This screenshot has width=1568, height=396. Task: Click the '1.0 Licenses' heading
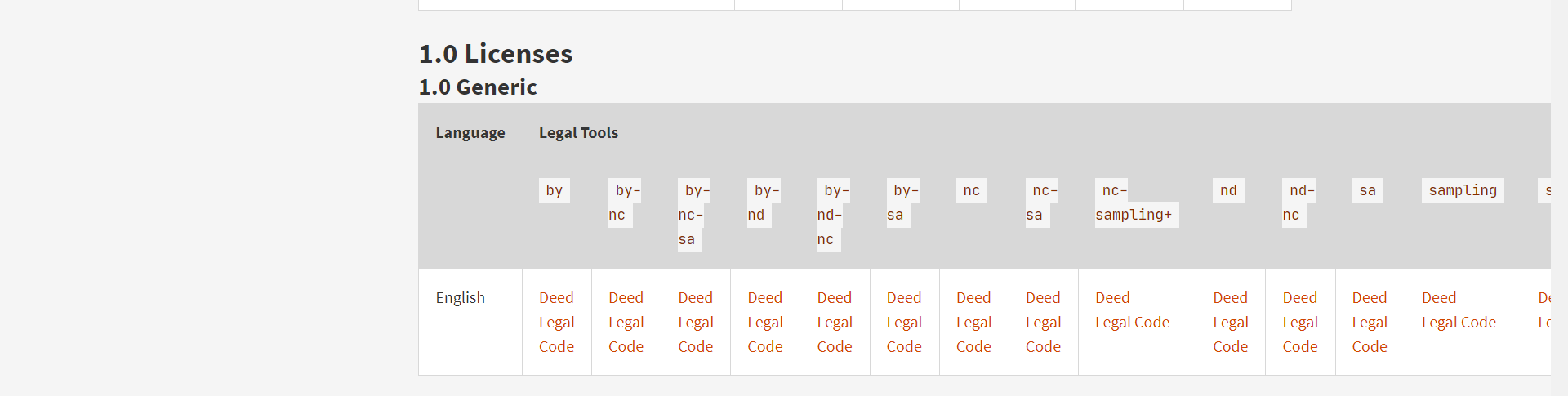[x=496, y=54]
